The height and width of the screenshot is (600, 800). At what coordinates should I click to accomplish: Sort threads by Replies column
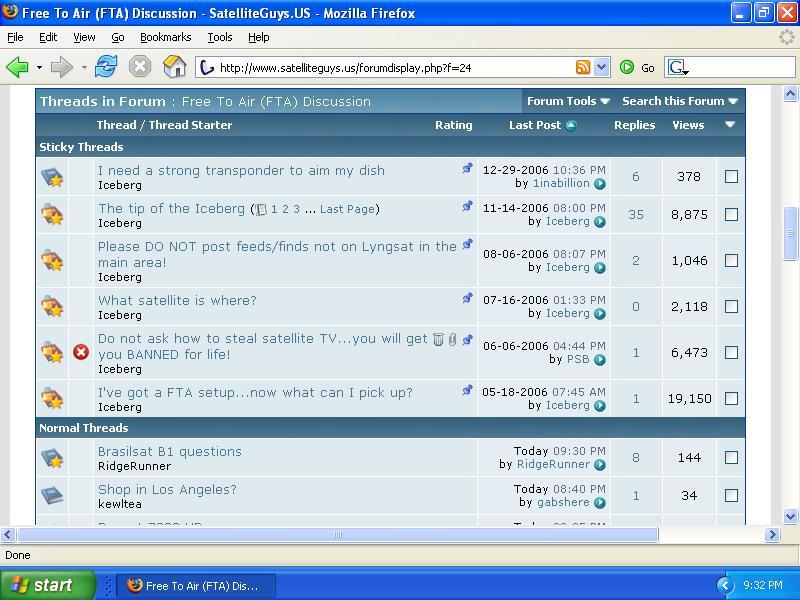tap(634, 125)
